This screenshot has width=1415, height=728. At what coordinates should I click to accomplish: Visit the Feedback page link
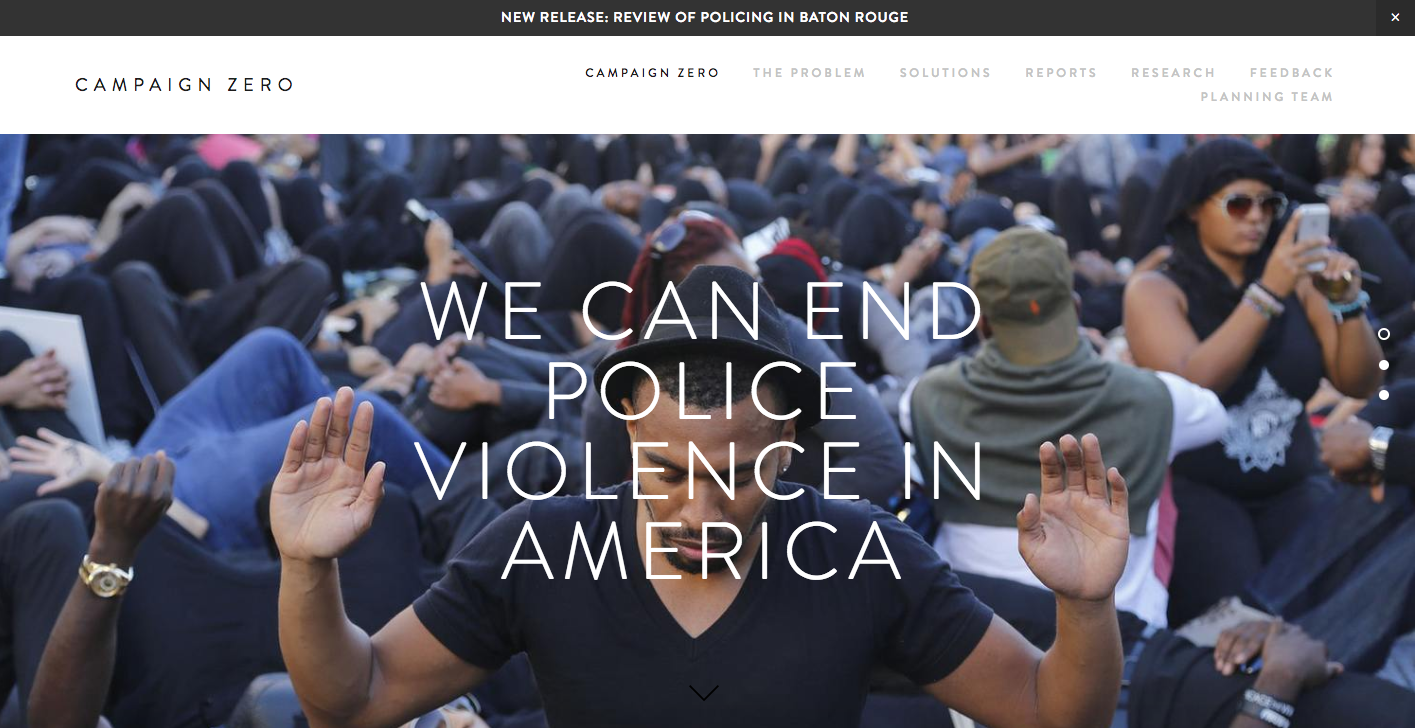[1291, 73]
